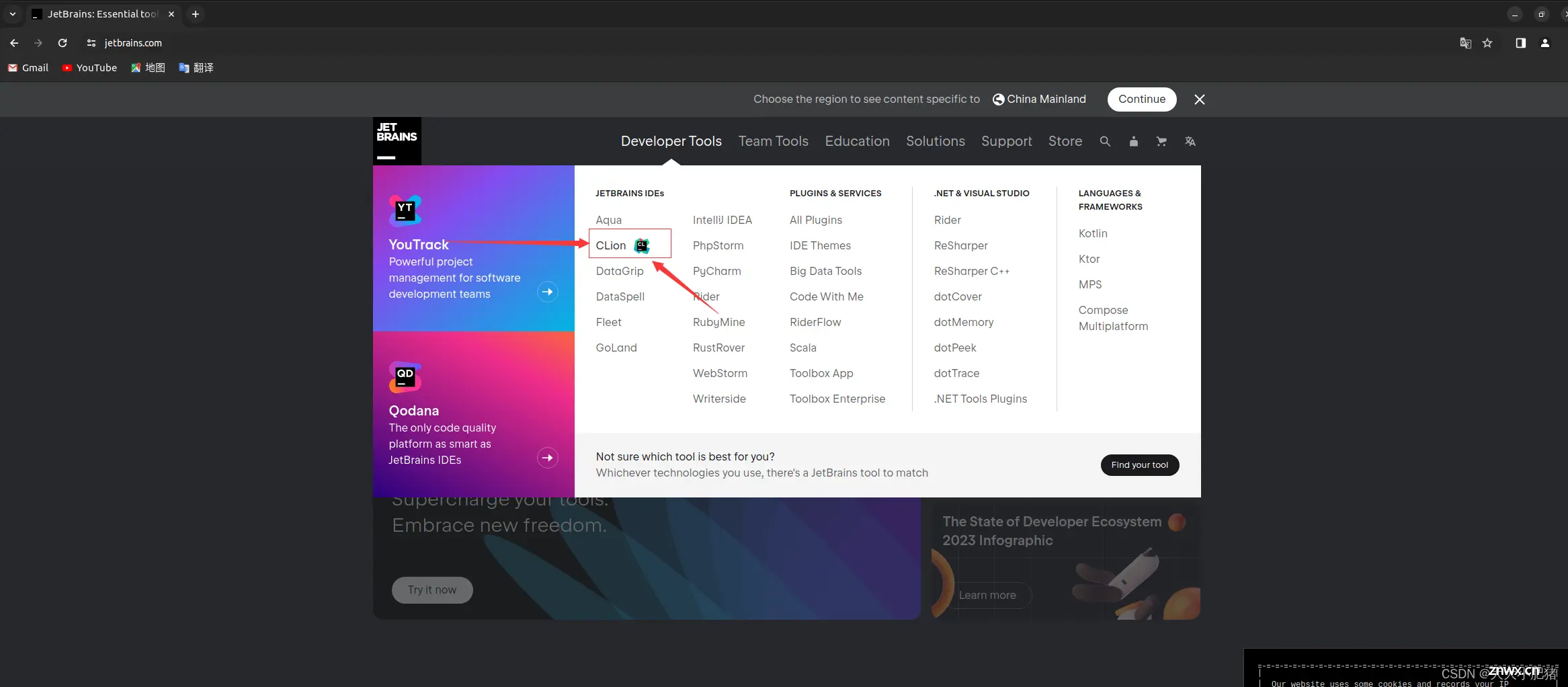Open YouTrack promo title
Screen dimensions: 1568x687
point(418,245)
